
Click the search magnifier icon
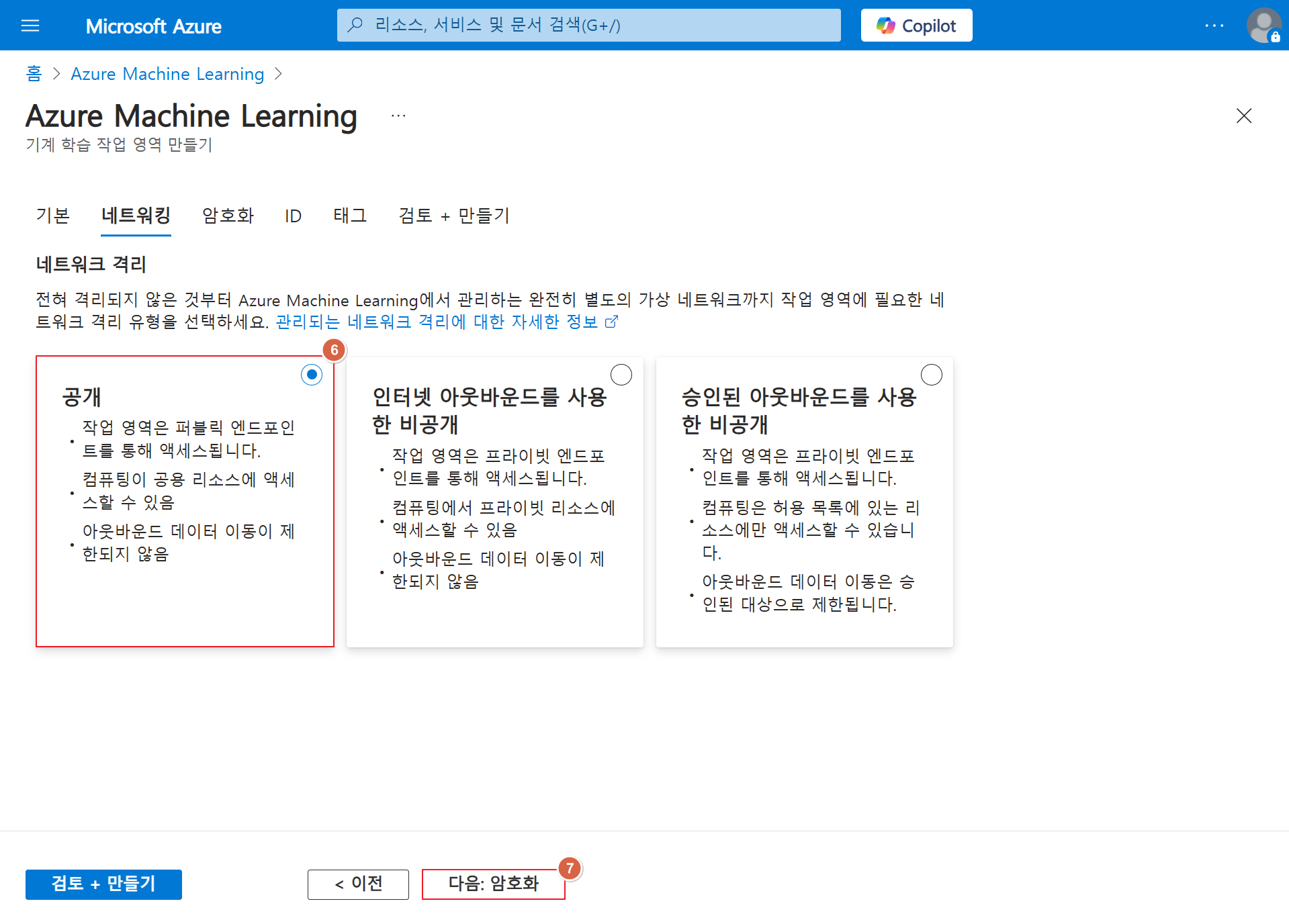point(355,25)
